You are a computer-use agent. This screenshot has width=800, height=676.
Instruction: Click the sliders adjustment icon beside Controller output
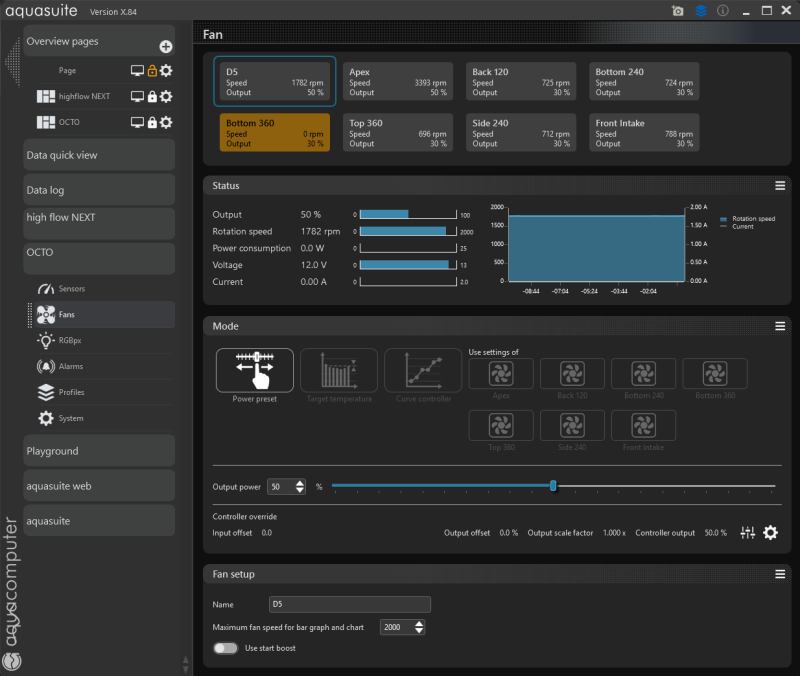tap(747, 533)
